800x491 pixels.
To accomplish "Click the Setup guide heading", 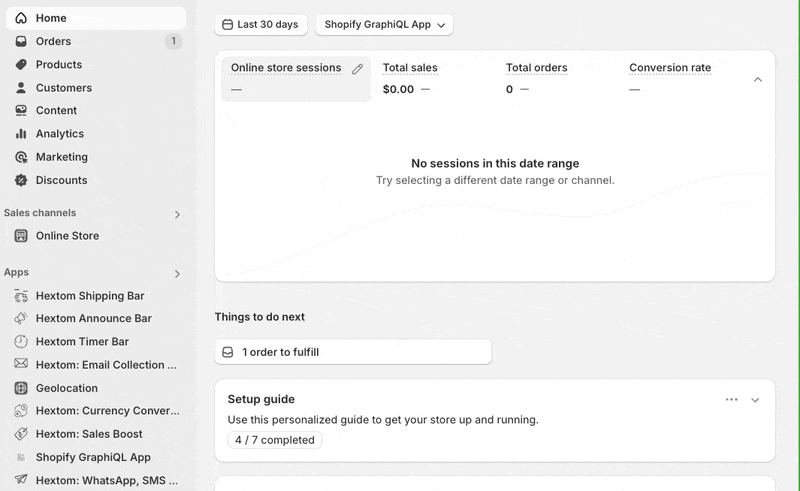I will [x=261, y=399].
